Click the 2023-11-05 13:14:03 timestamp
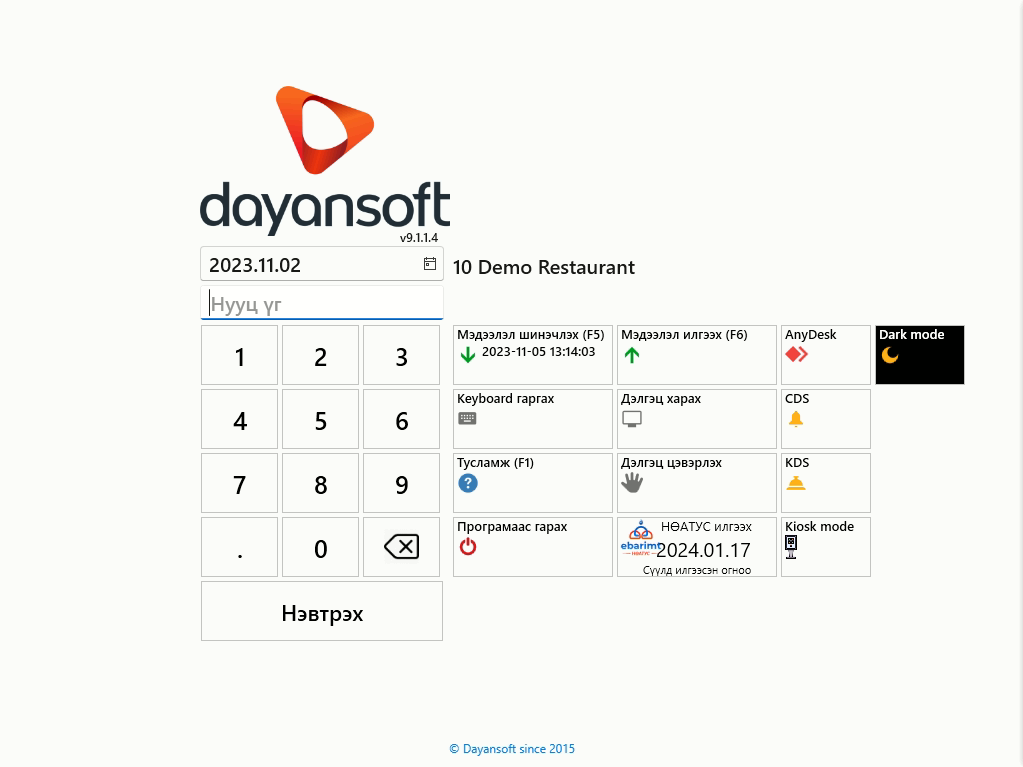The image size is (1023, 767). click(538, 352)
